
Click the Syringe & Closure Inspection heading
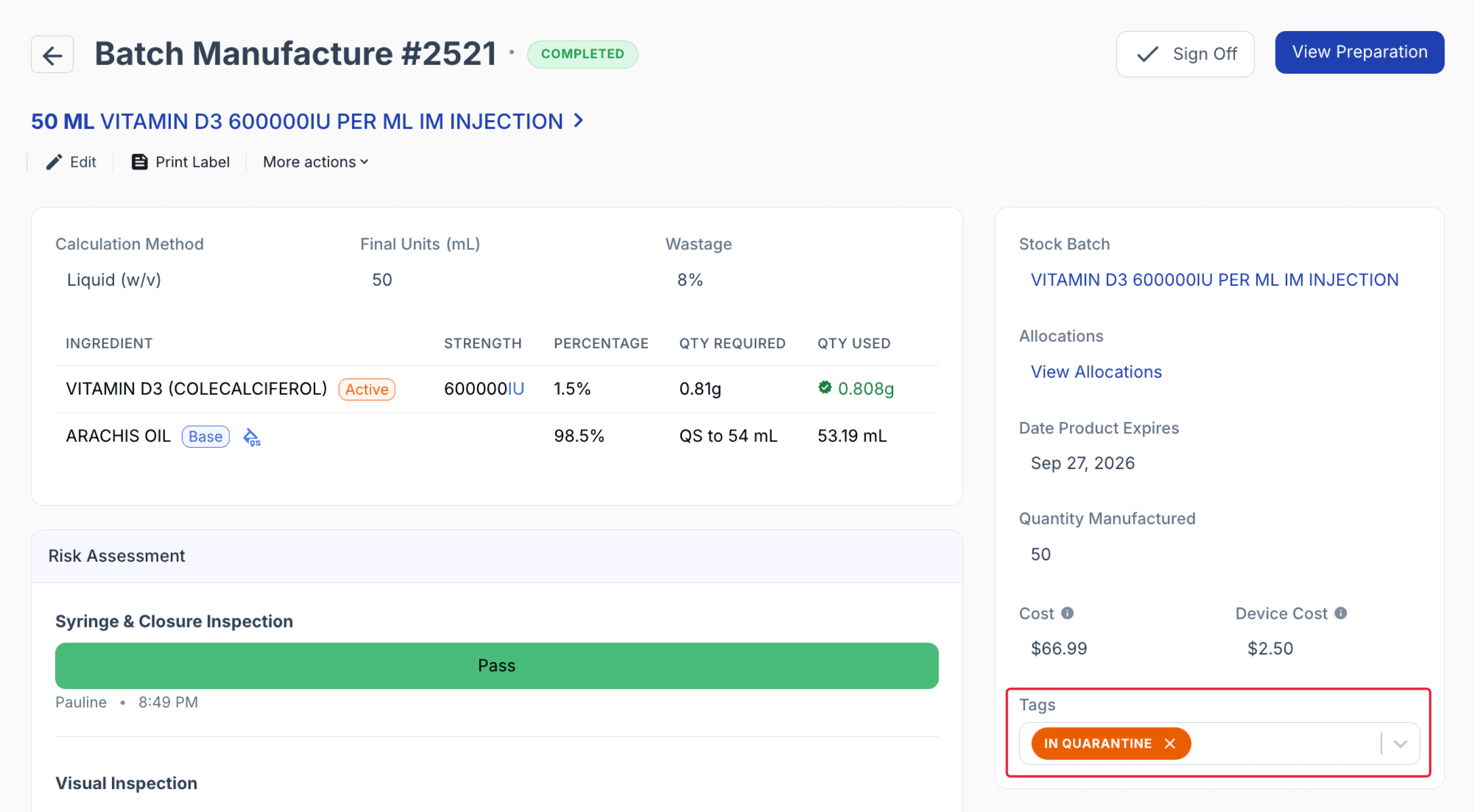174,622
